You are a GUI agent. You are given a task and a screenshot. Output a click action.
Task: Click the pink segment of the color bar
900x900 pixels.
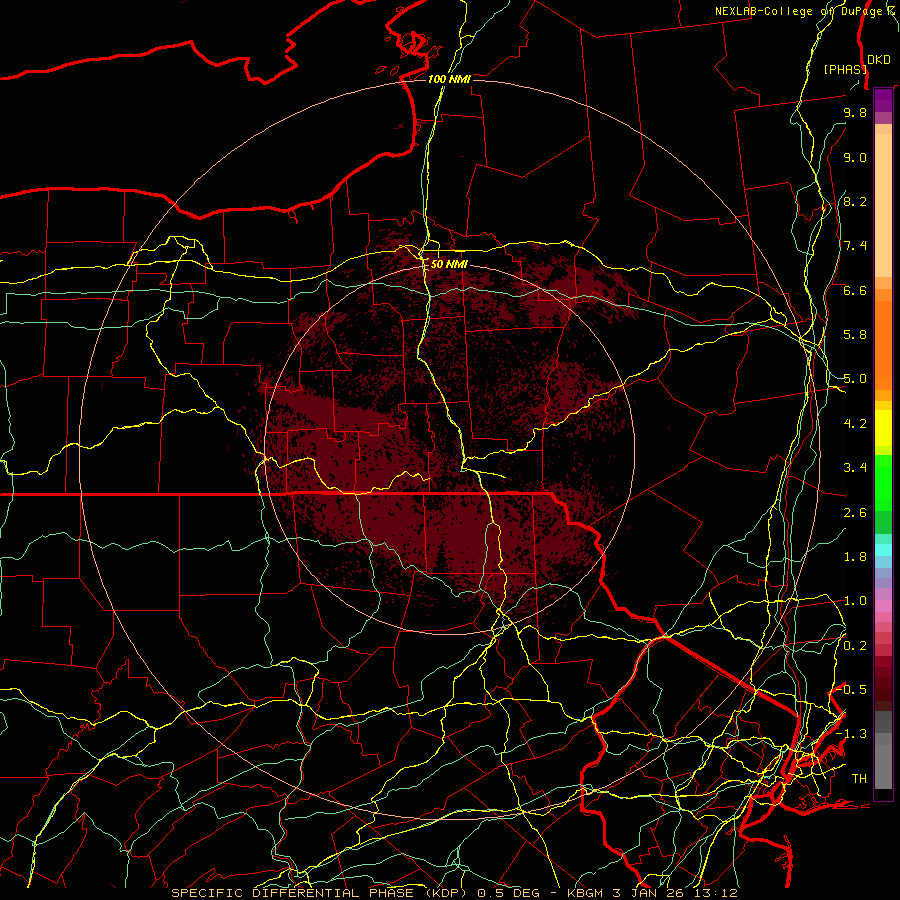[883, 606]
